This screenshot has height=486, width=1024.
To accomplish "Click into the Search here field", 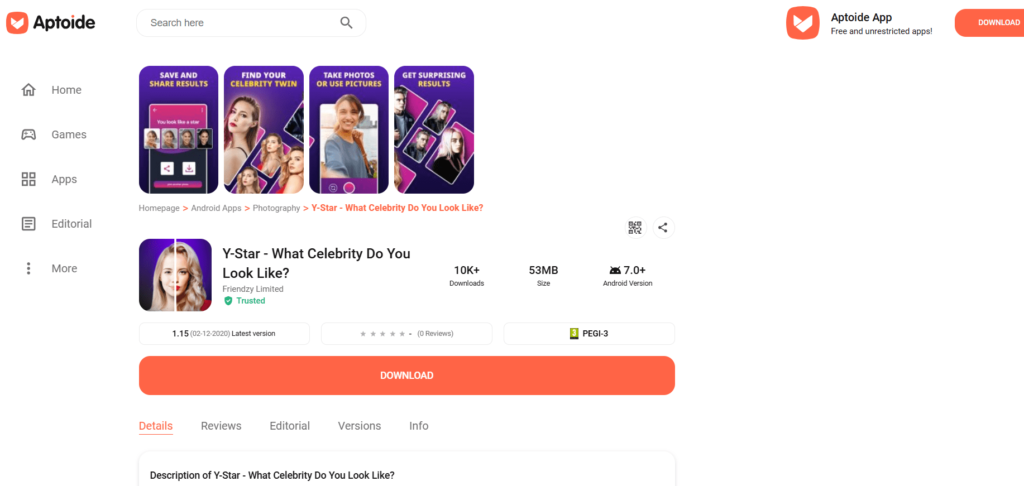I will [240, 23].
